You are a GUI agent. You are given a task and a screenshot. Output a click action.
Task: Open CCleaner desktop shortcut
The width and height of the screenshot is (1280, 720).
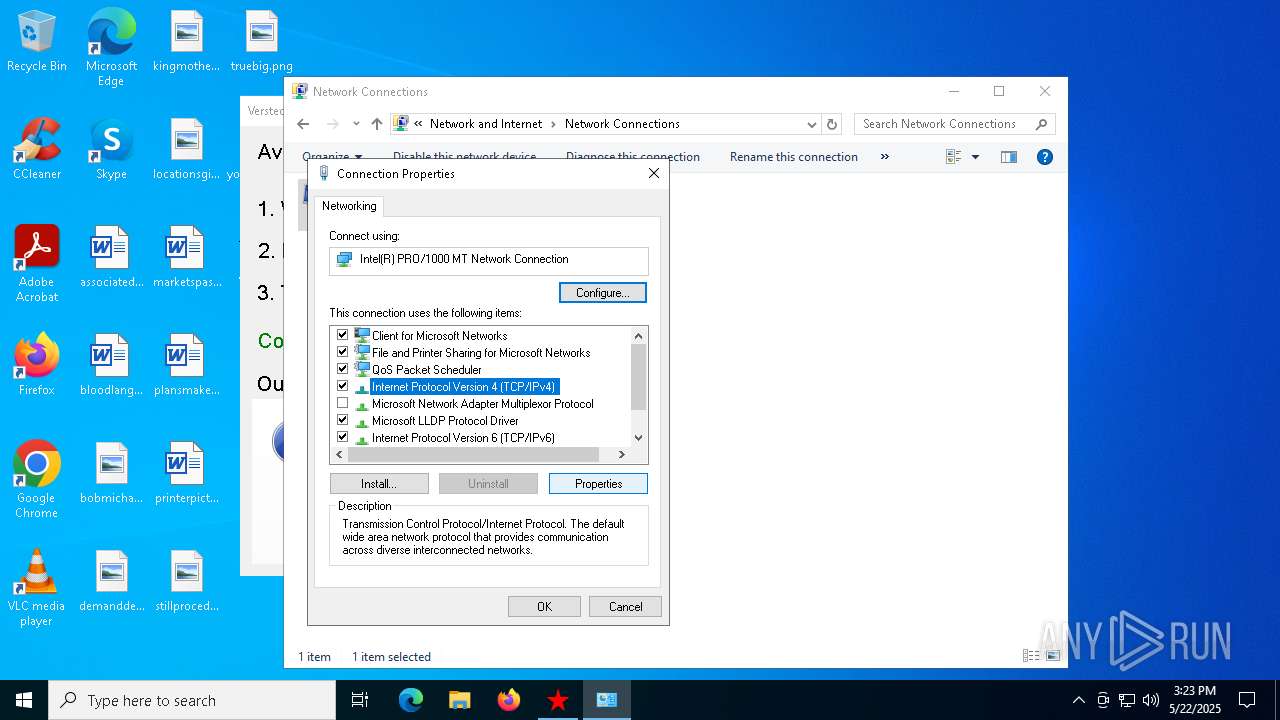(37, 150)
